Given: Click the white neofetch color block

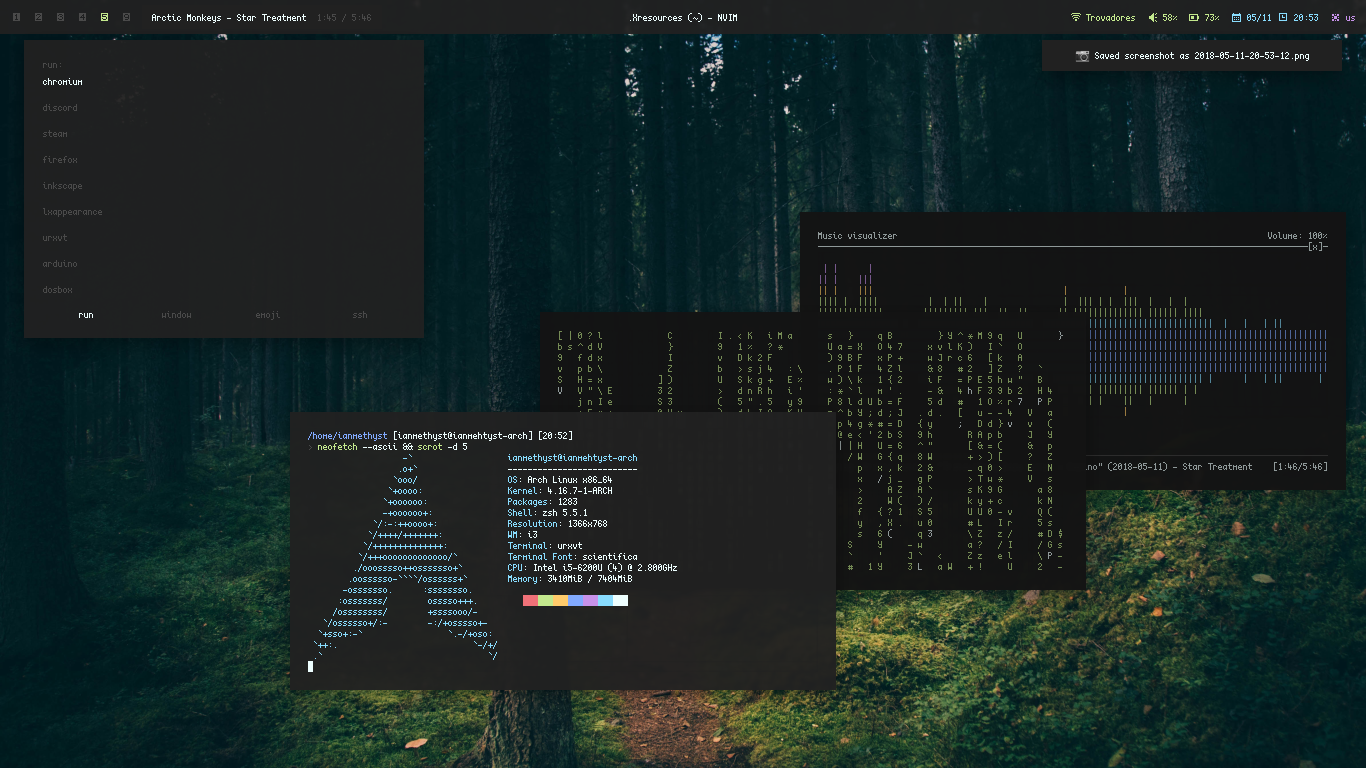Looking at the screenshot, I should pyautogui.click(x=620, y=600).
